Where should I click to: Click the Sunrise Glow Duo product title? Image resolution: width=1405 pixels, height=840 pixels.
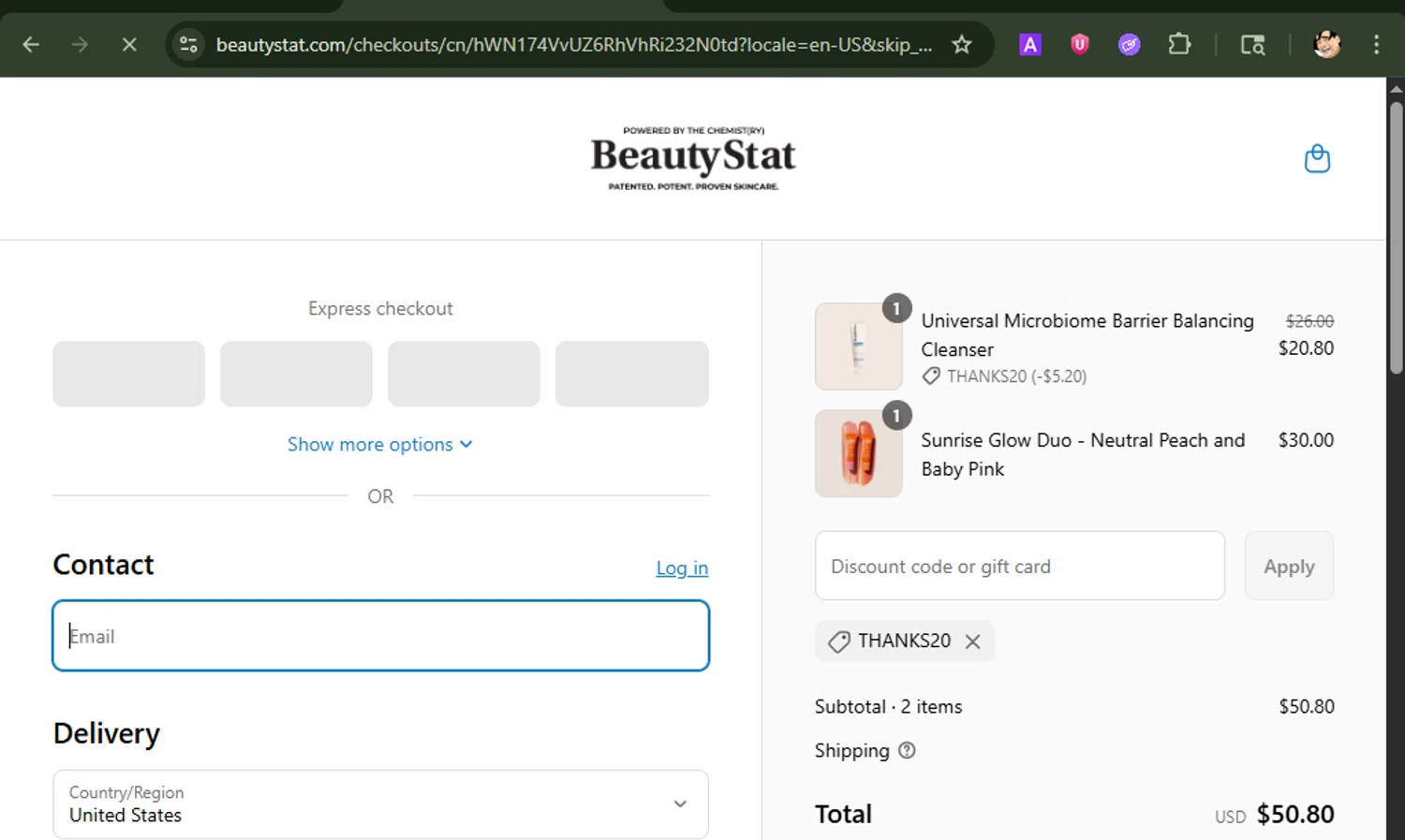1083,454
